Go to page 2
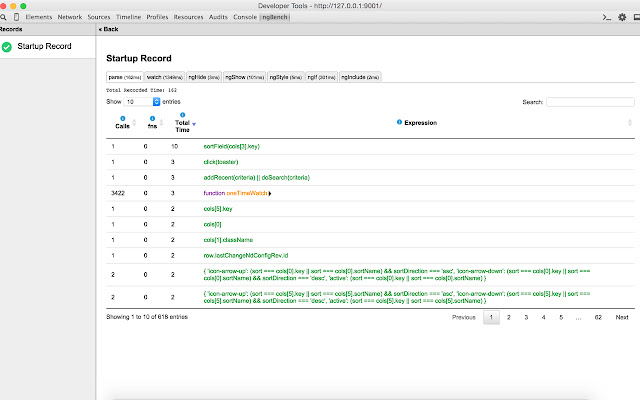This screenshot has height=400, width=640. click(x=509, y=317)
